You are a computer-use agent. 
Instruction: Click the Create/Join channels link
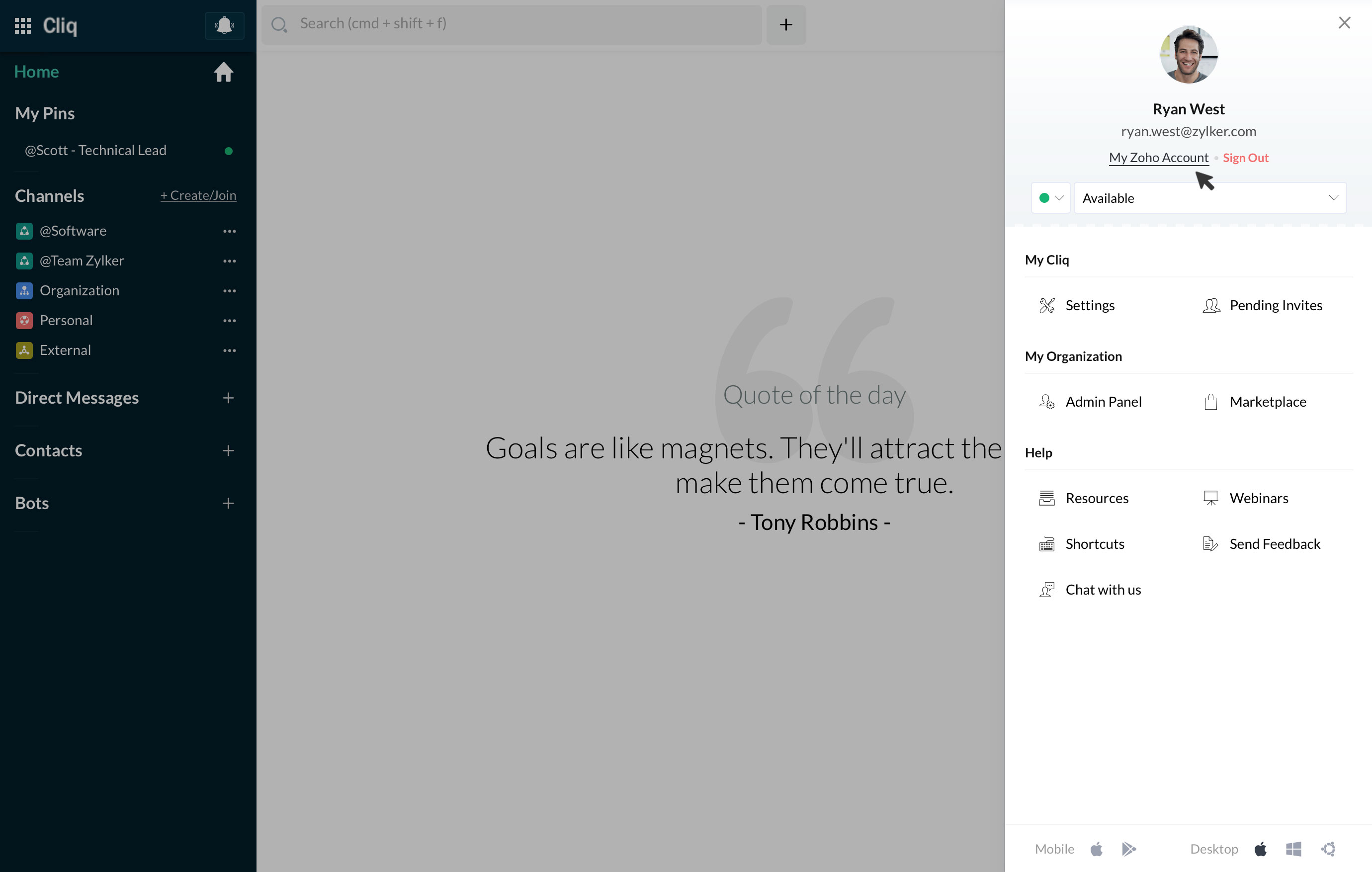pyautogui.click(x=198, y=195)
